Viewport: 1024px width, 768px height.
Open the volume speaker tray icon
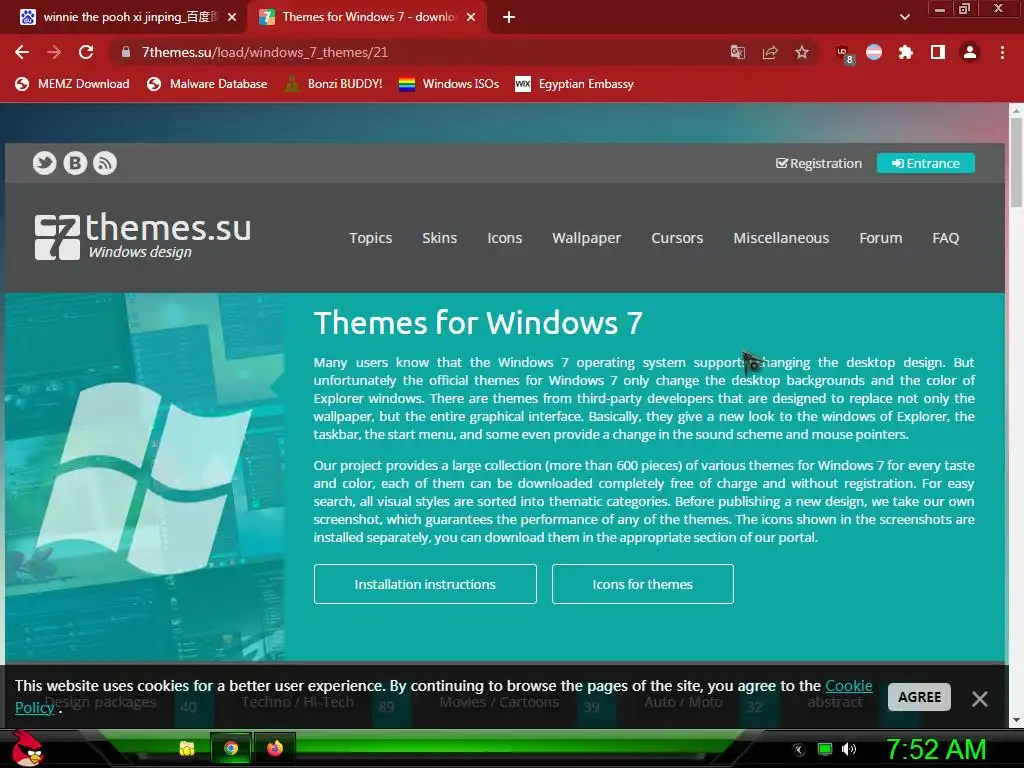849,749
